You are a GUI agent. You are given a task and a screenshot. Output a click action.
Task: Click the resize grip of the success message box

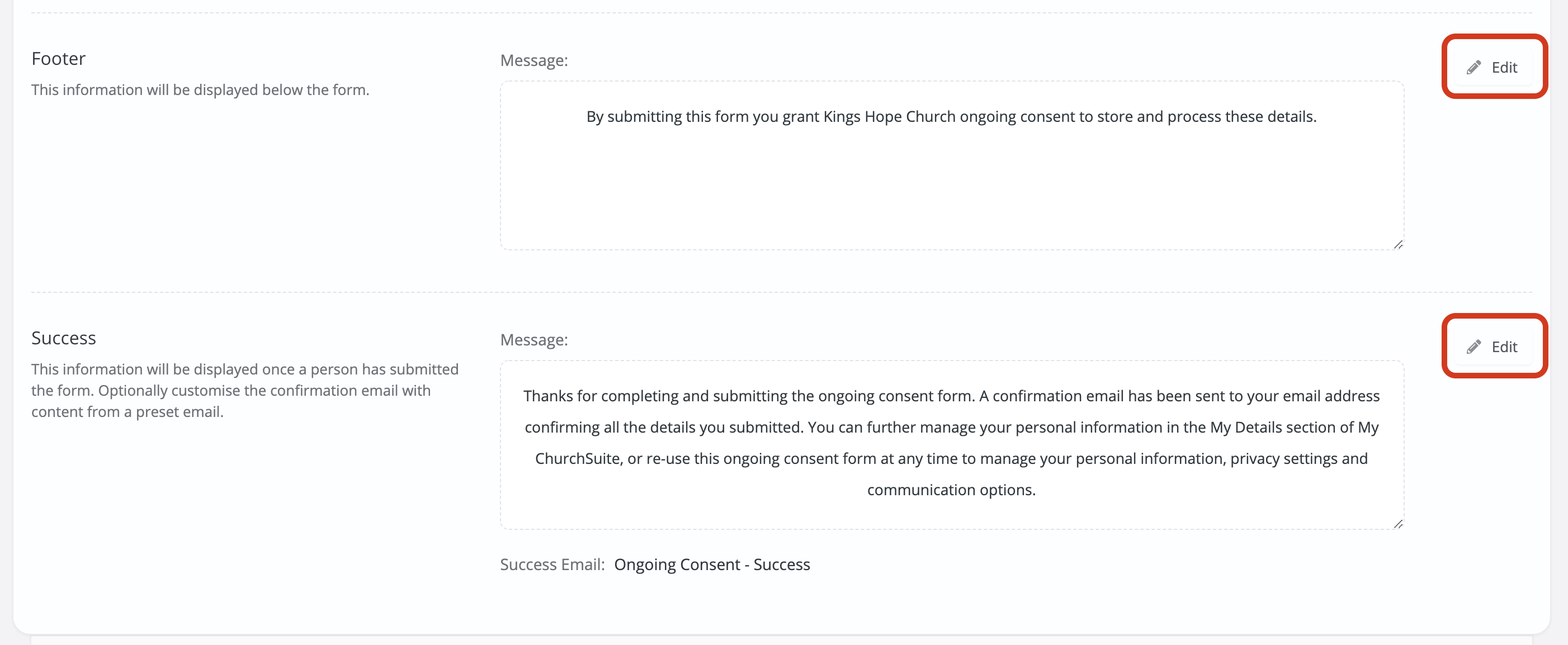[1398, 523]
